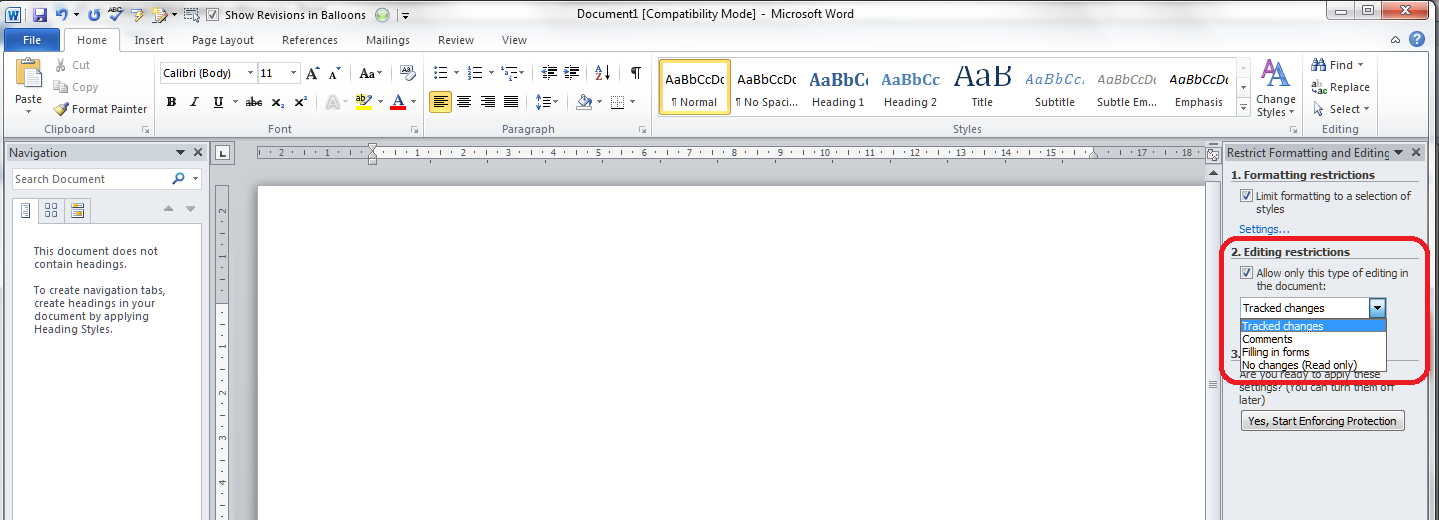Open the font name Calibri dropdown
The height and width of the screenshot is (520, 1439).
[249, 73]
